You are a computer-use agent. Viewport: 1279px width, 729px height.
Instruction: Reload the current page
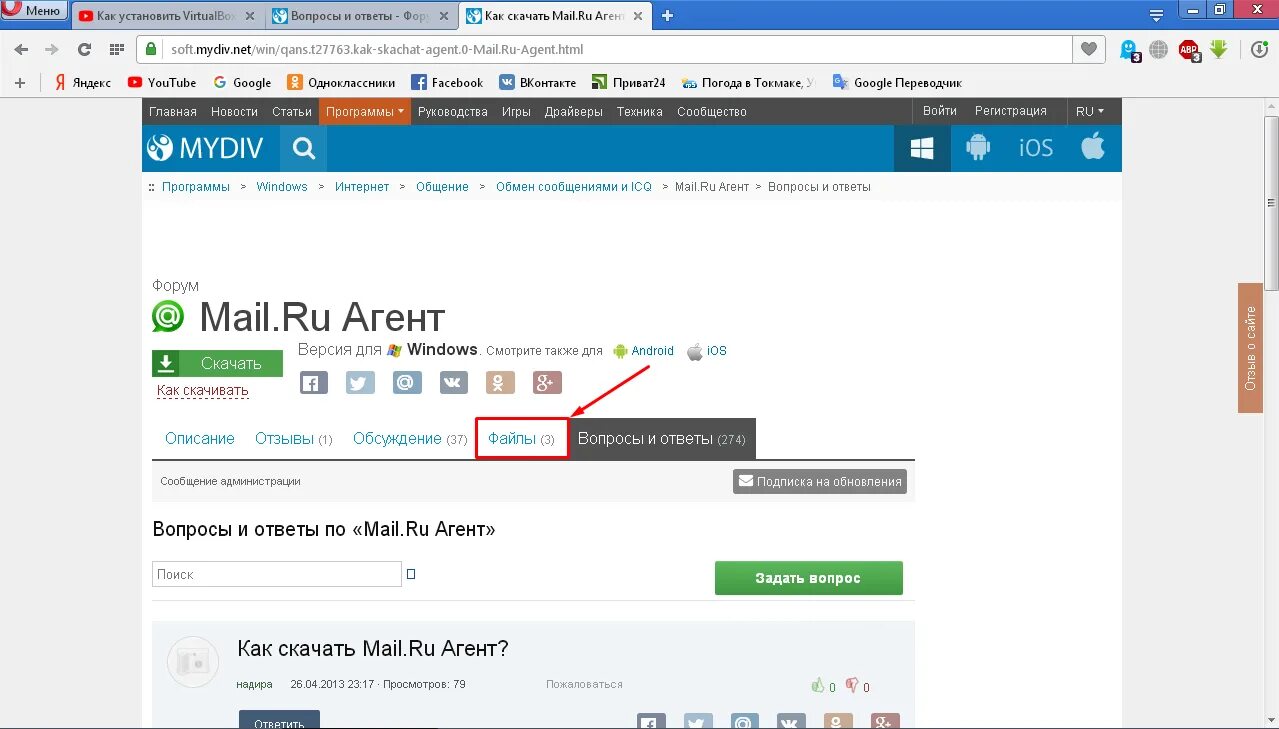coord(84,49)
